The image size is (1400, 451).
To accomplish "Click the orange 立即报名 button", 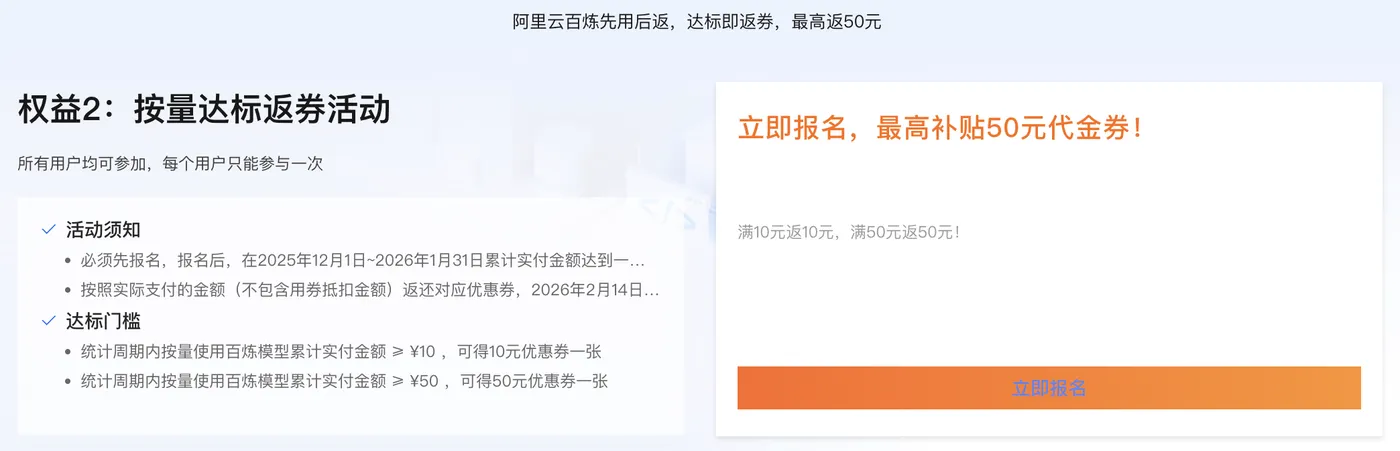I will click(1049, 388).
